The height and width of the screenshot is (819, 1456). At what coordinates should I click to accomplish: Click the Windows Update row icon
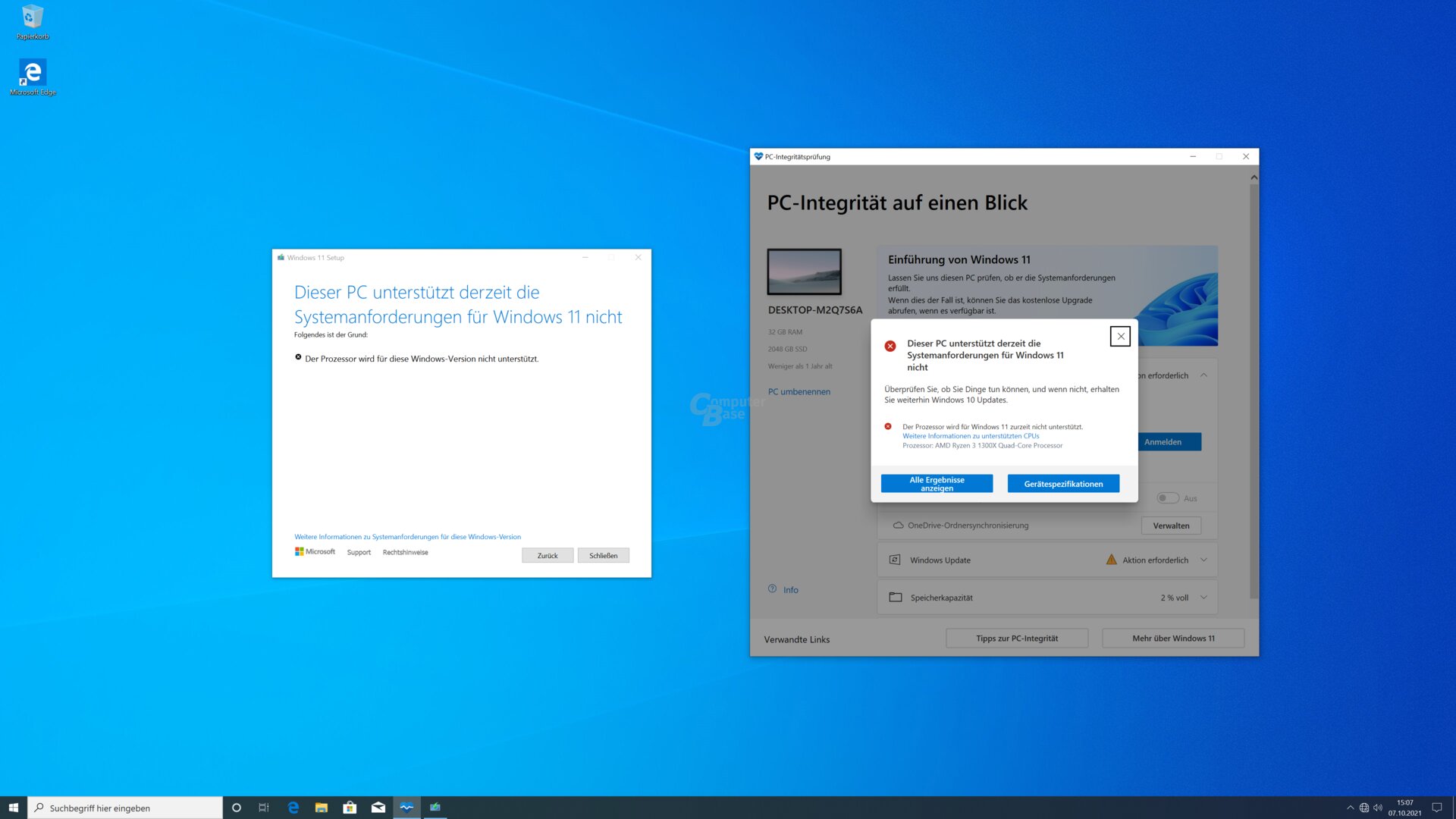[895, 560]
